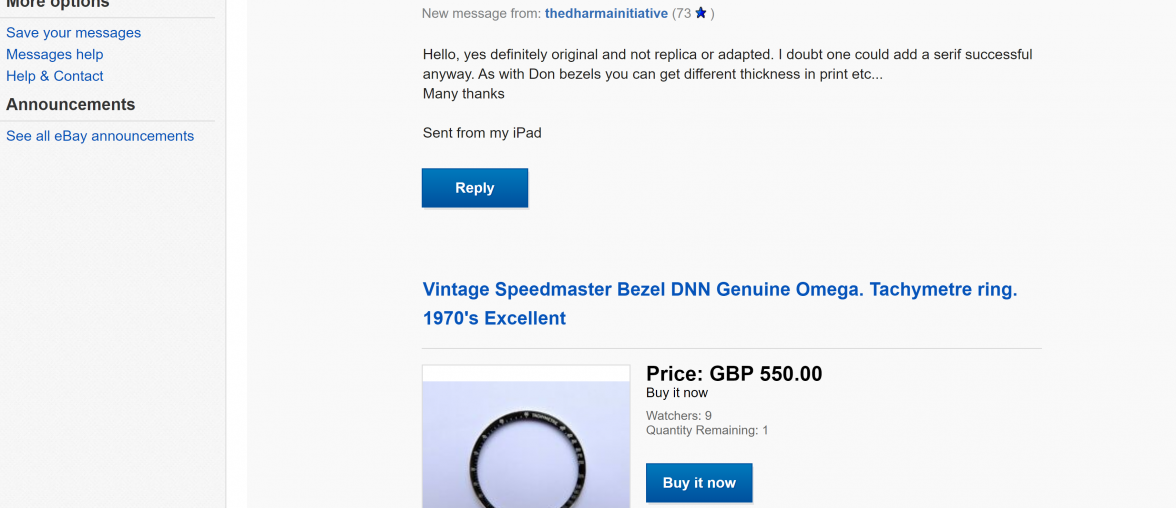Click the Speedmaster bezel product thumbnail

526,440
